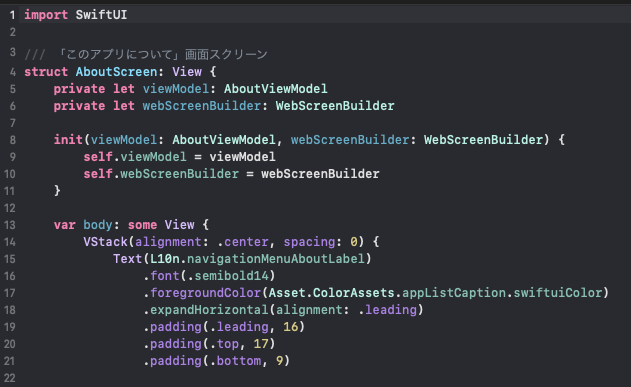Click padding value '16' on line 19
Image resolution: width=631 pixels, height=387 pixels.
pyautogui.click(x=291, y=327)
